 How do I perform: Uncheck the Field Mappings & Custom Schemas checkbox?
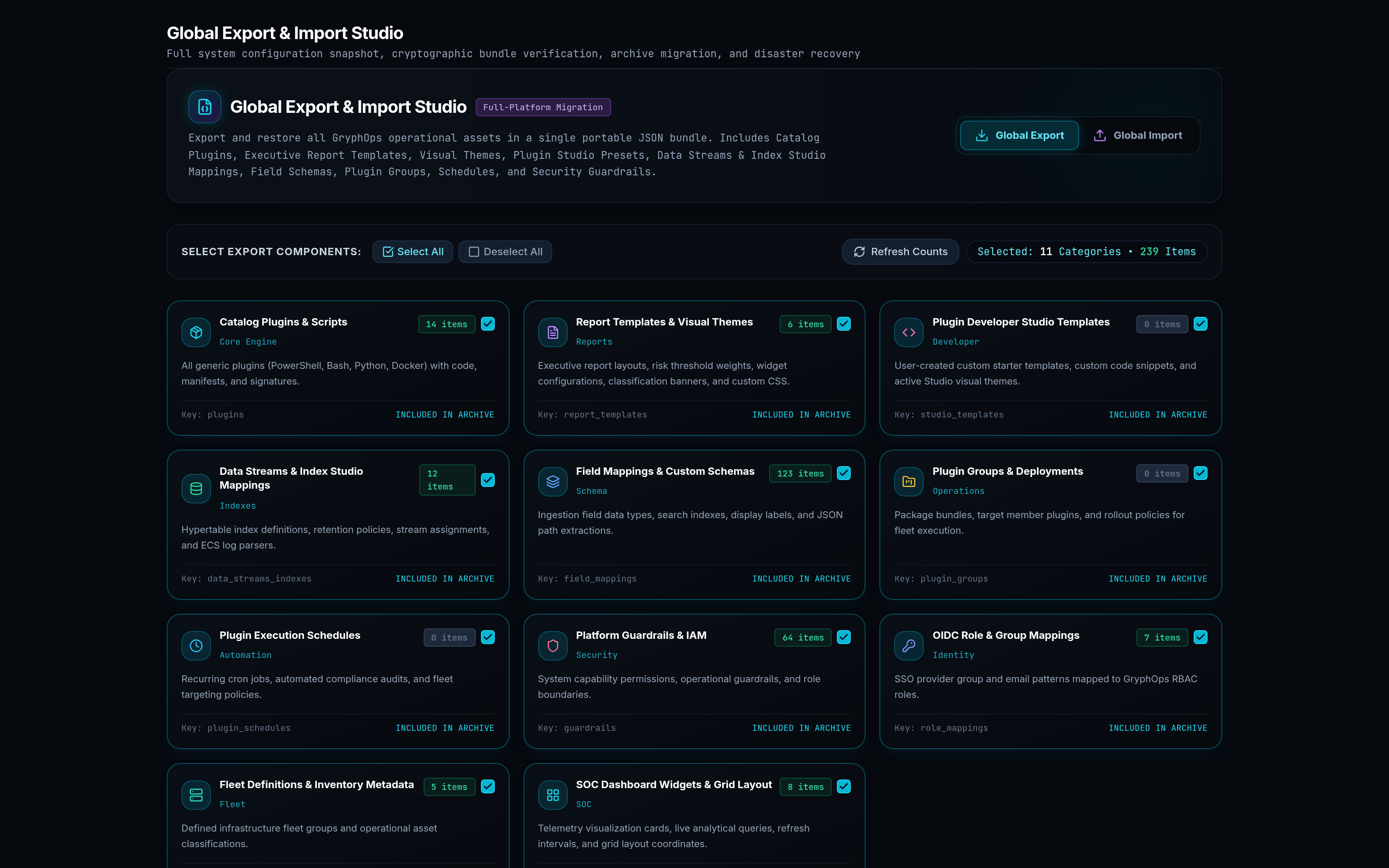(844, 473)
